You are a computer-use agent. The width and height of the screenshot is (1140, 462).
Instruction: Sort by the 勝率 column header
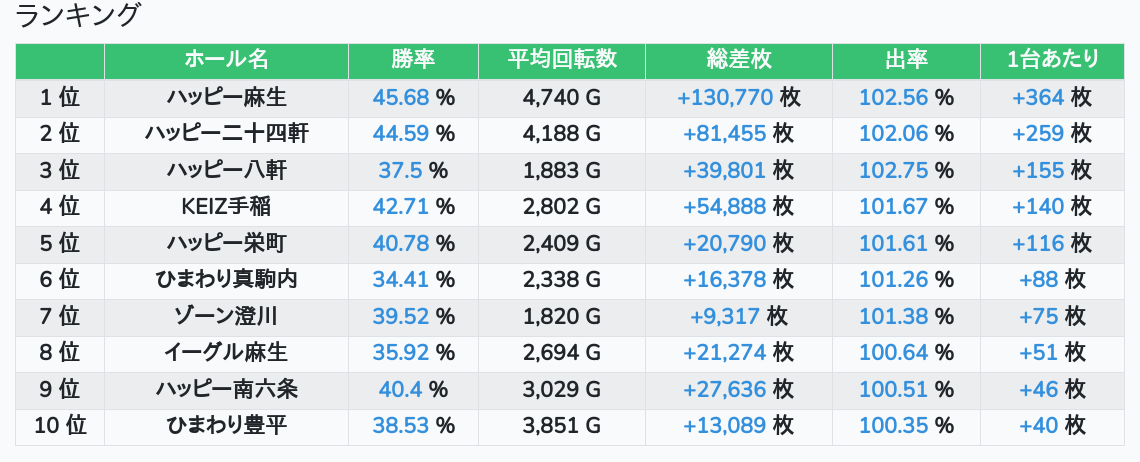pos(413,60)
